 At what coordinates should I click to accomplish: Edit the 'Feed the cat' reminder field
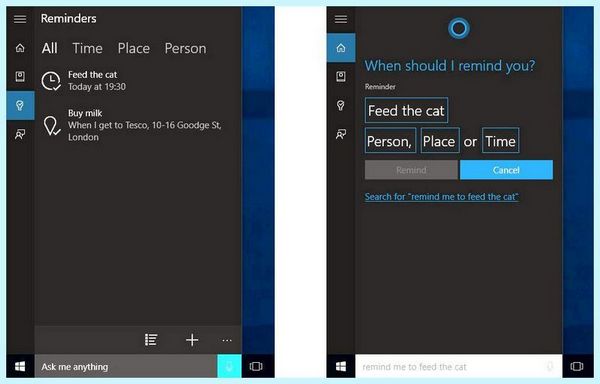(x=406, y=111)
